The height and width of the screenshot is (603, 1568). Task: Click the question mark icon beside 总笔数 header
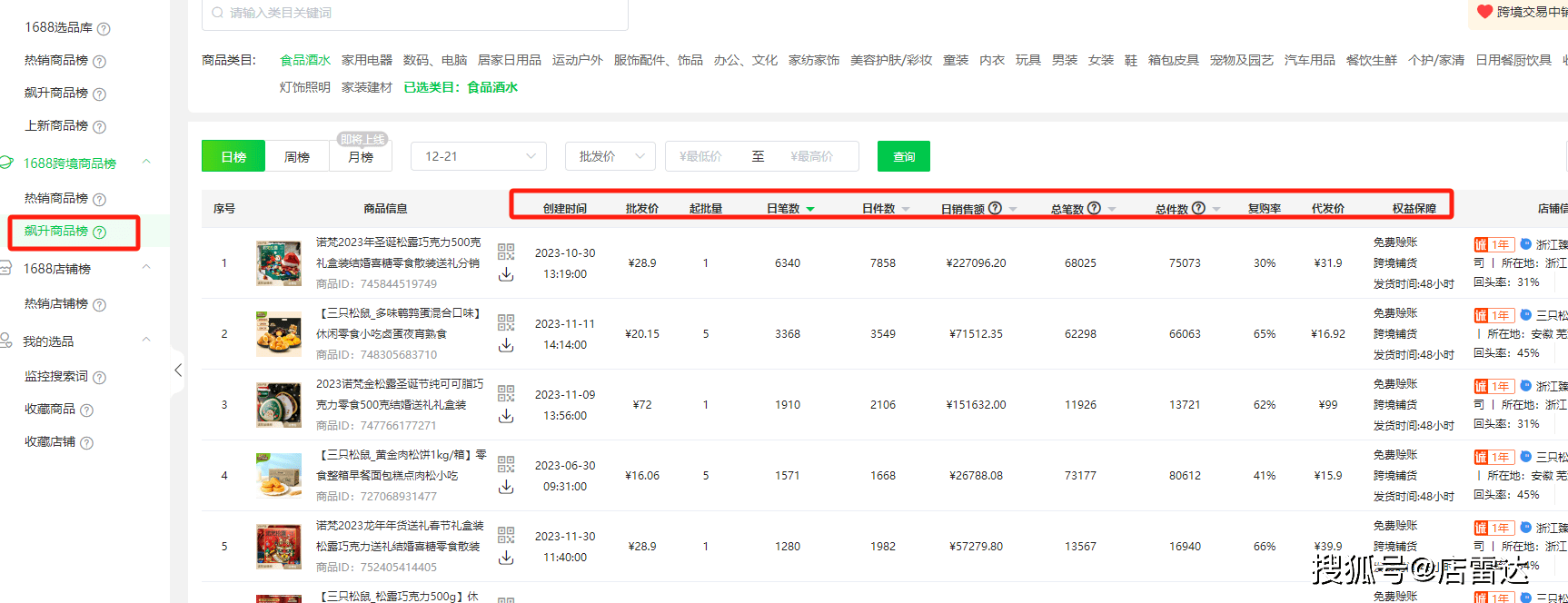1095,208
